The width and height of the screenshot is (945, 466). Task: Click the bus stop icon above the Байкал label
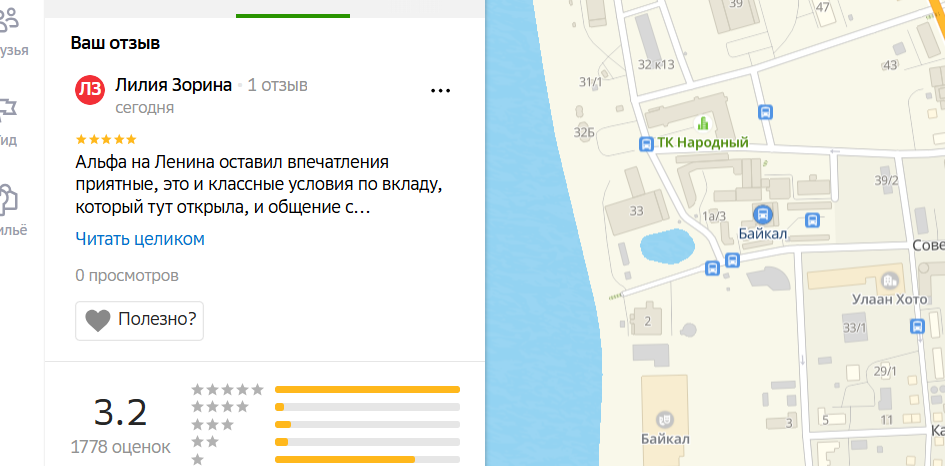click(764, 213)
